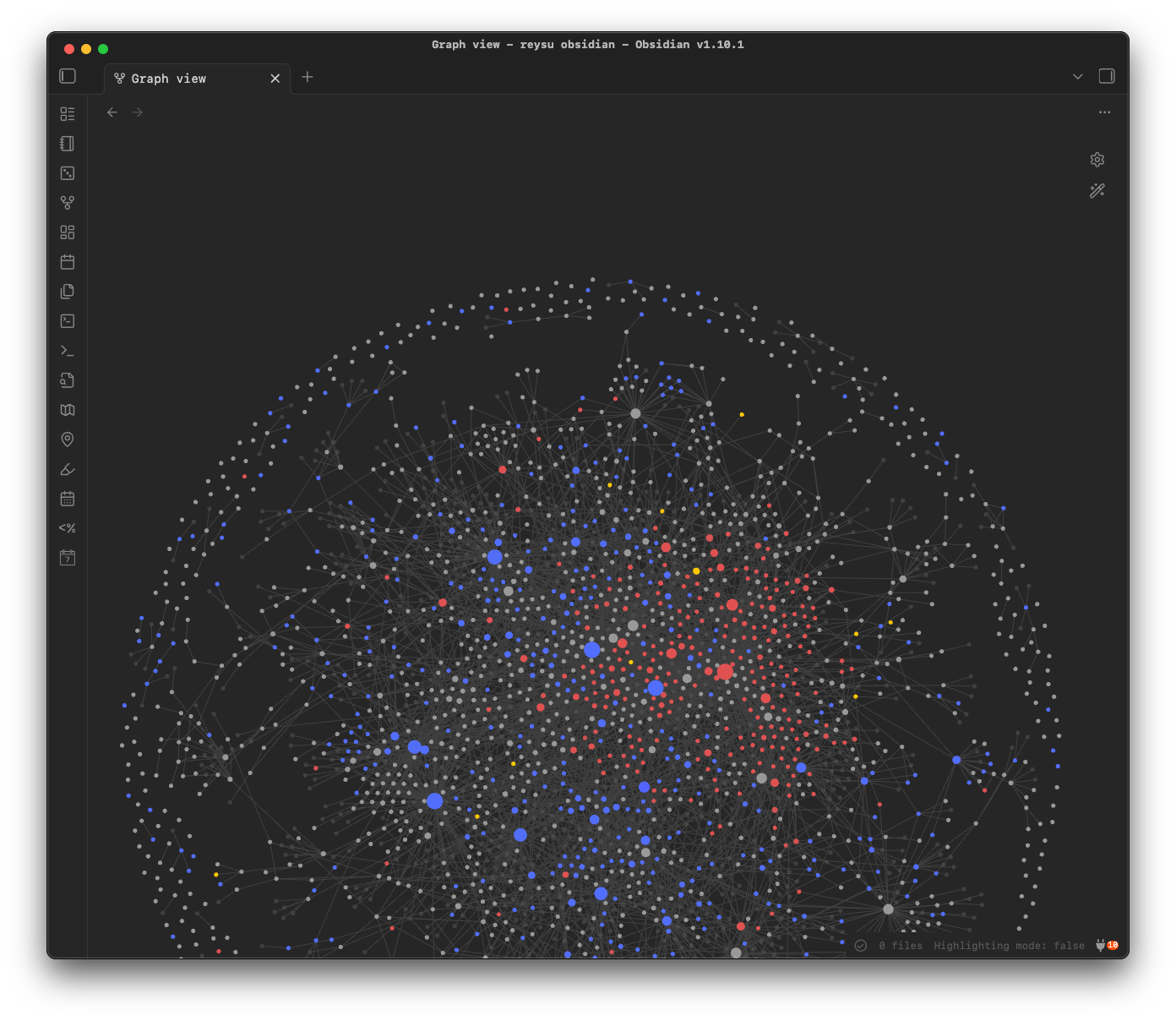Activate the graph animation wand icon

coord(1097,190)
